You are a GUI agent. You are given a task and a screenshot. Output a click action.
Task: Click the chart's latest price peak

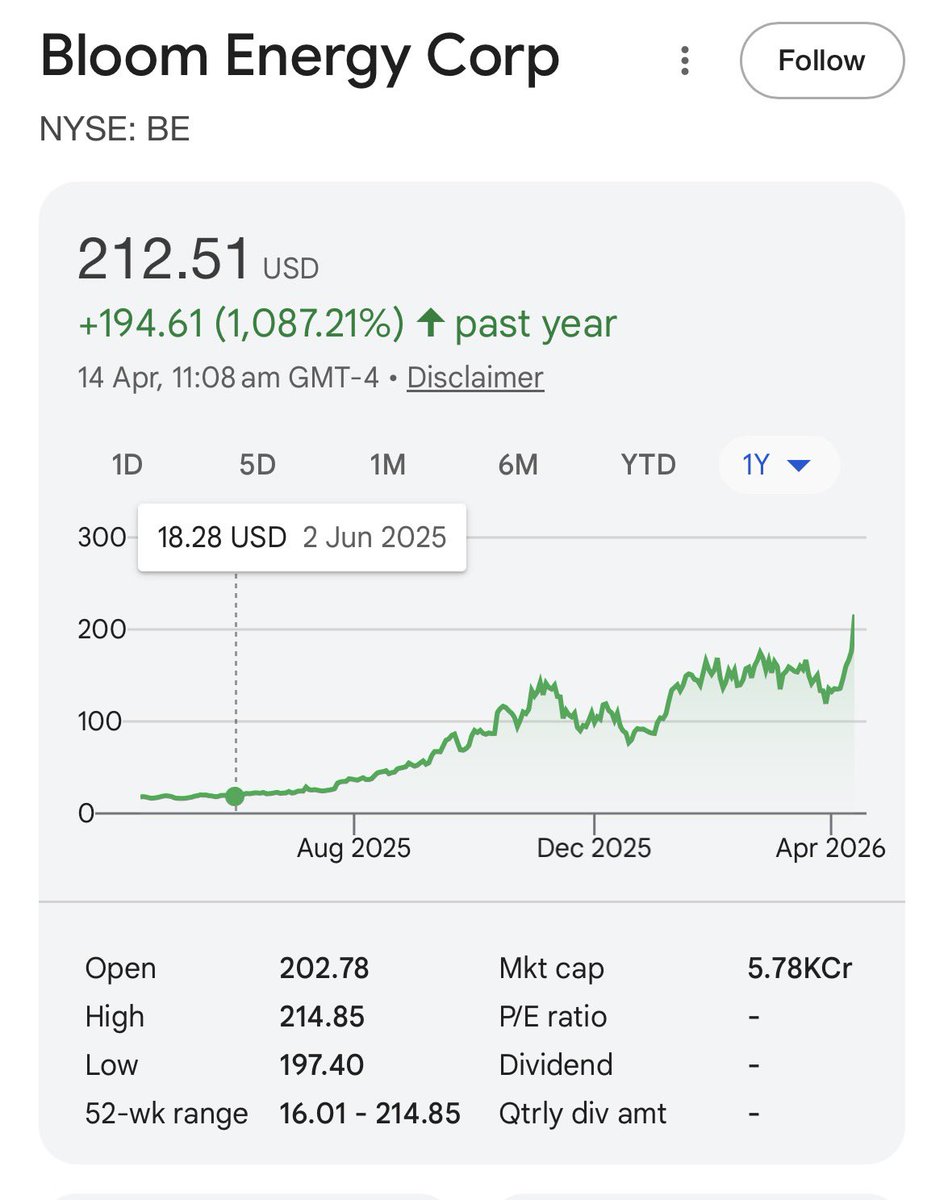pos(853,618)
